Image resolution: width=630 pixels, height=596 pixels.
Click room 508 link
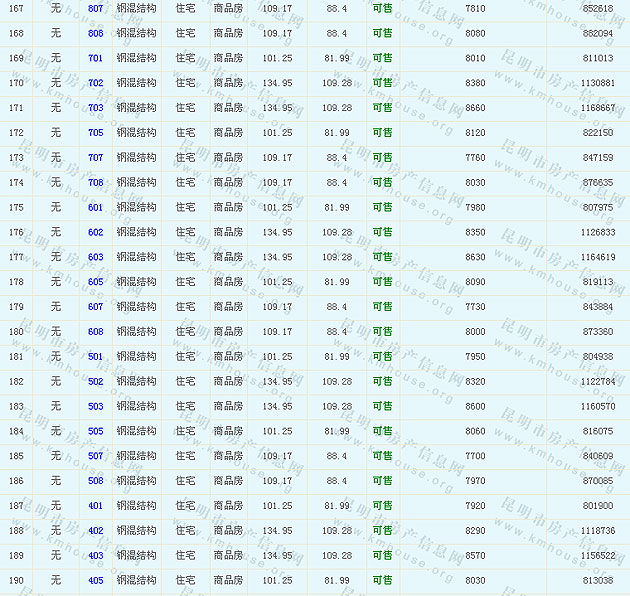95,481
